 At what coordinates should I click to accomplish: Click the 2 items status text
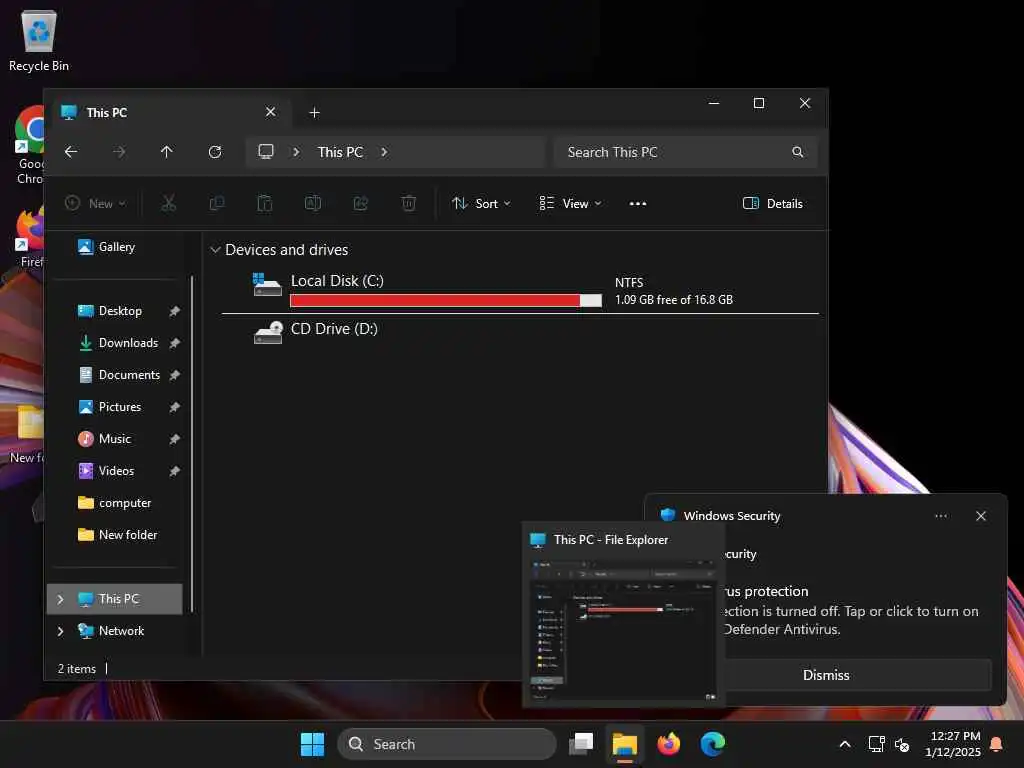(76, 669)
